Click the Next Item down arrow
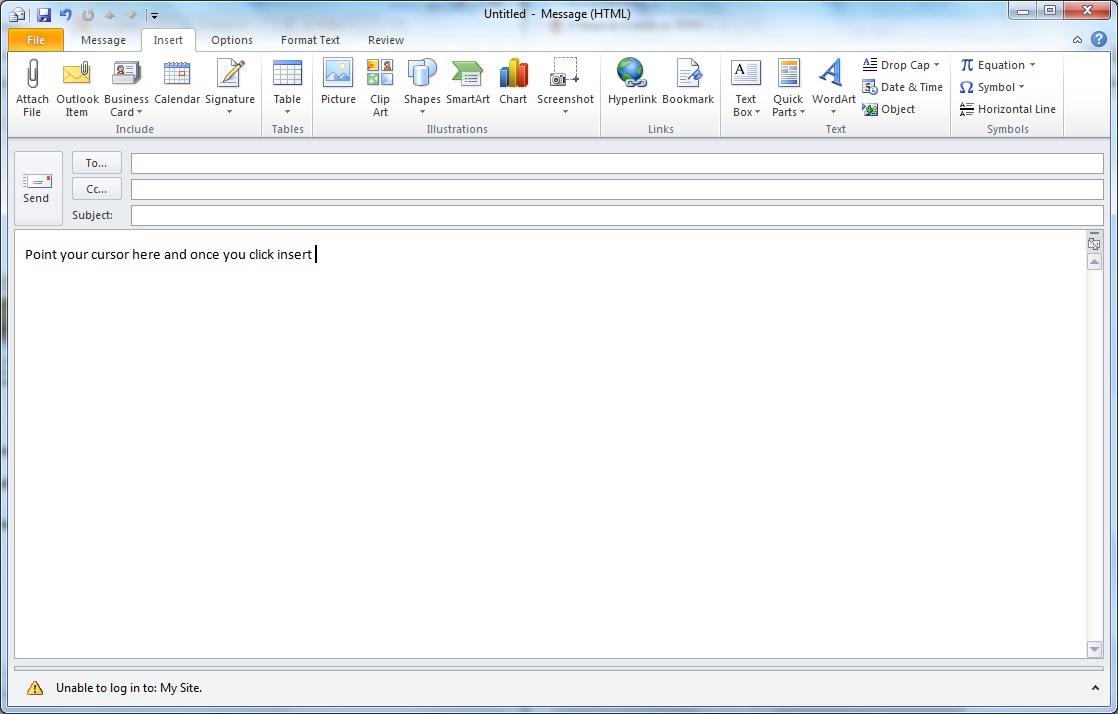The height and width of the screenshot is (714, 1118). tap(131, 14)
